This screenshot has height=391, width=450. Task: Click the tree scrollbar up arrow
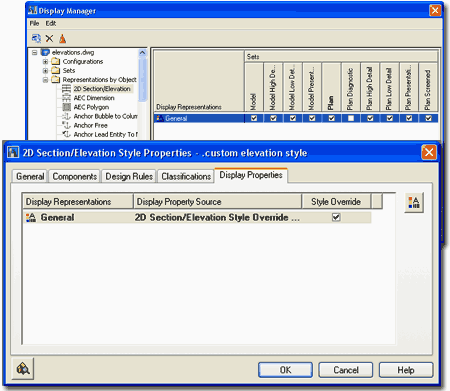(142, 53)
